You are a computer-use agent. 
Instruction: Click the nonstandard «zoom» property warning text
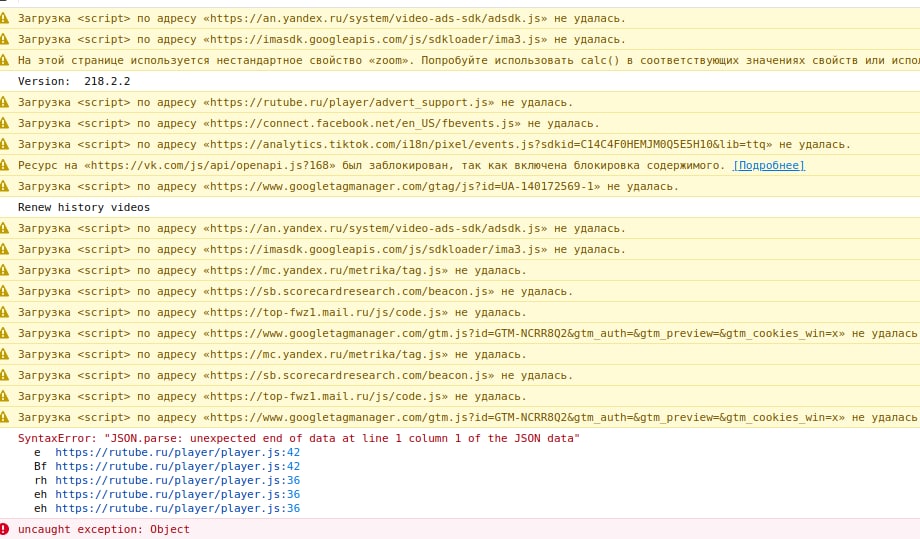click(x=469, y=60)
